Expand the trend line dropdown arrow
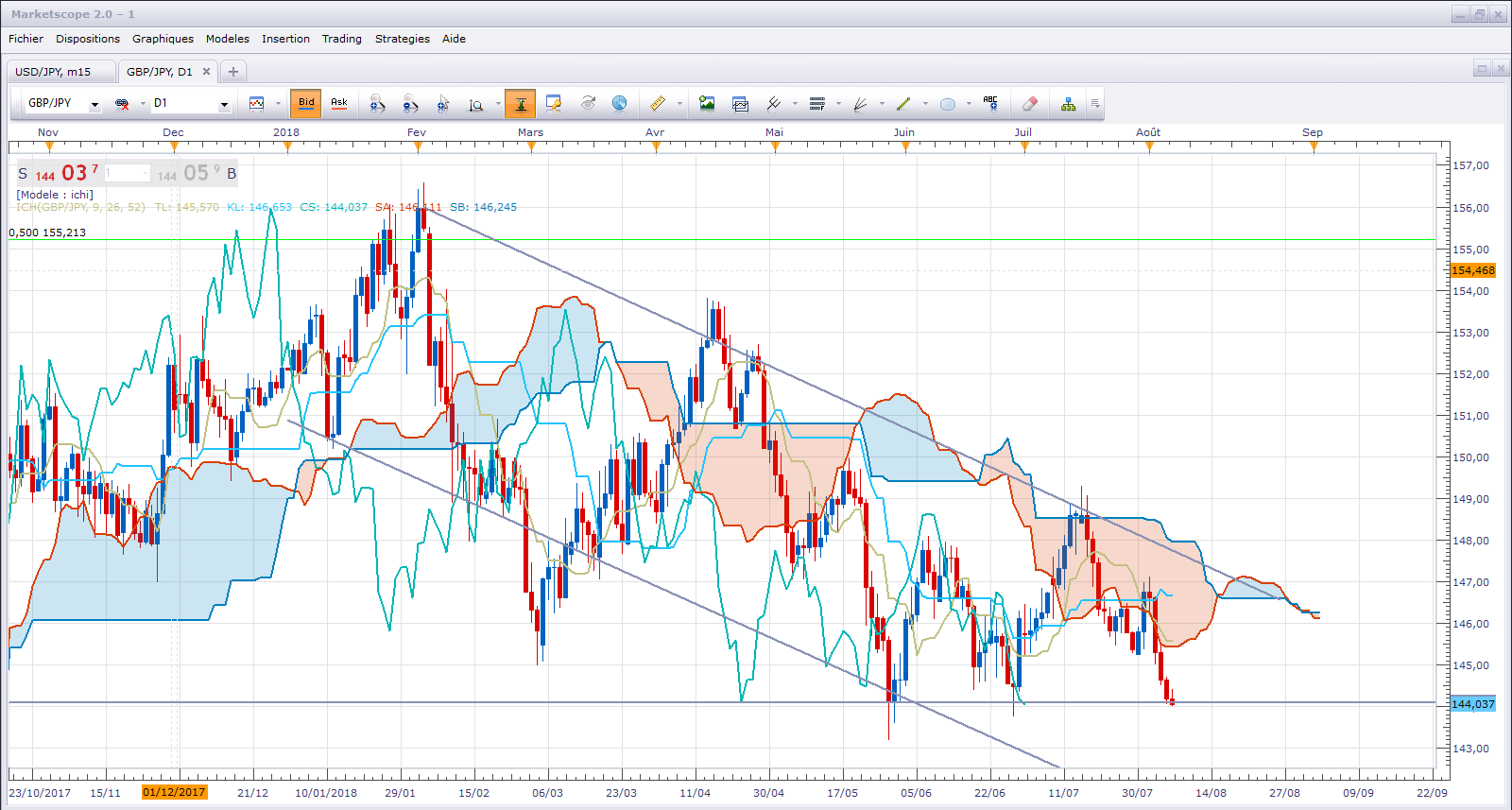This screenshot has width=1512, height=810. [925, 104]
